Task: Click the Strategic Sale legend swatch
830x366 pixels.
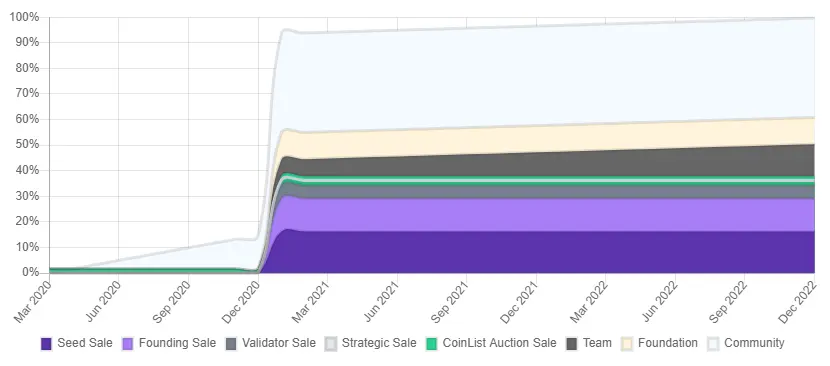Action: [x=331, y=344]
